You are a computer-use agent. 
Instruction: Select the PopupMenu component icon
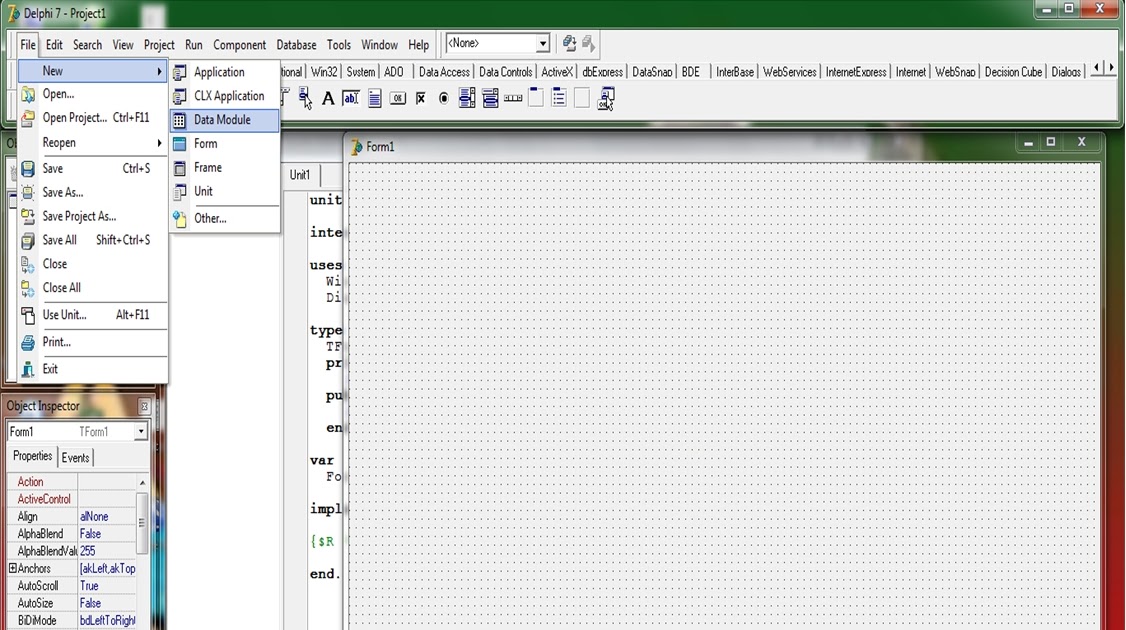pyautogui.click(x=305, y=98)
